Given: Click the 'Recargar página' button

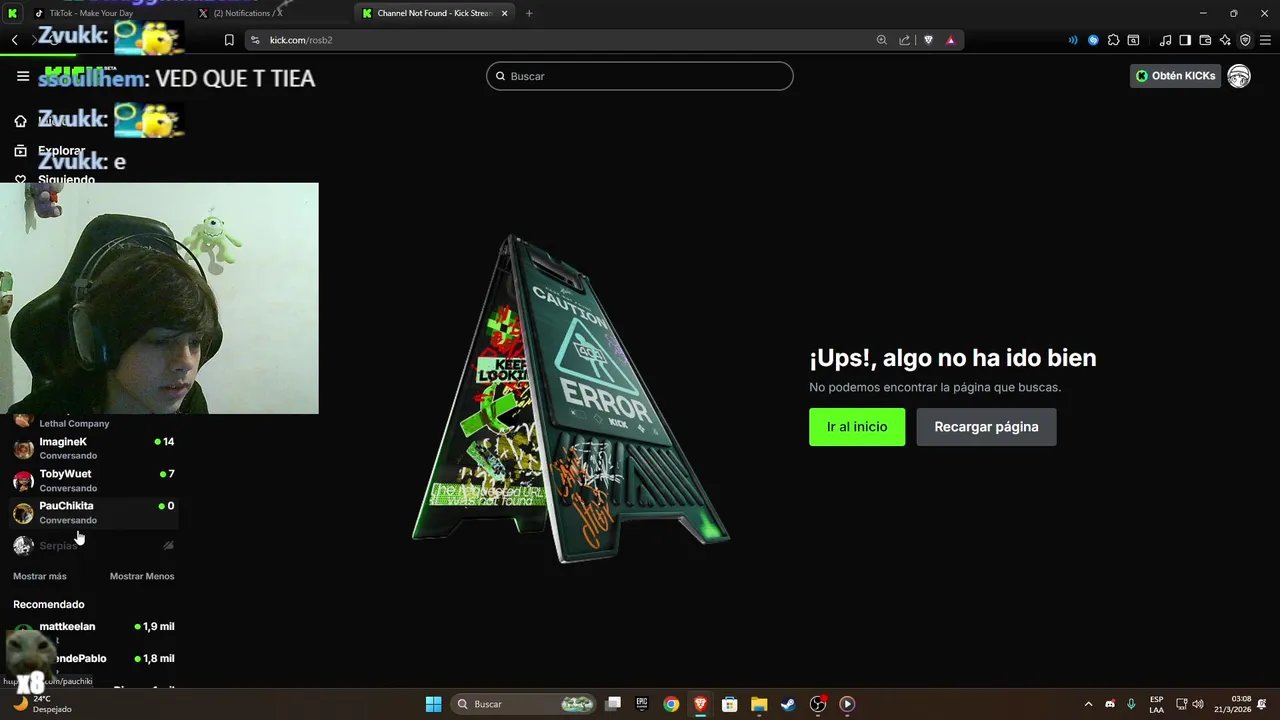Looking at the screenshot, I should tap(986, 427).
